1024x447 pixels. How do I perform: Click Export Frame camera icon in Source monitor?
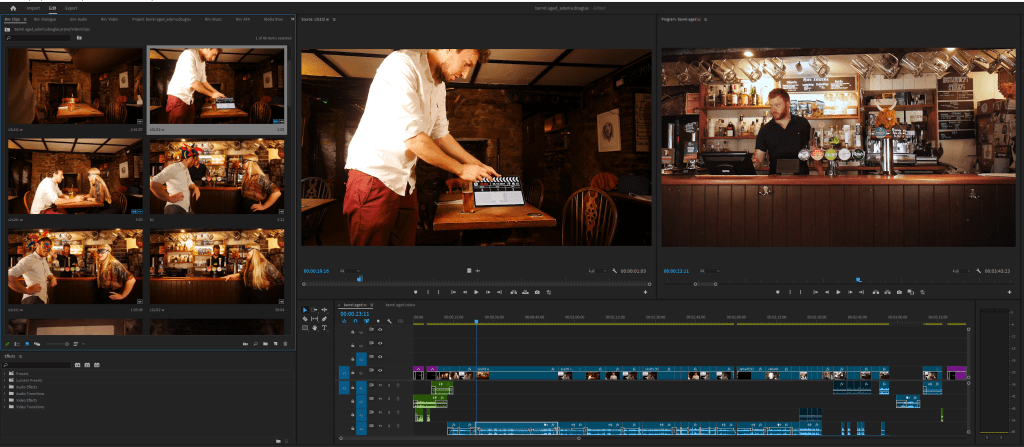pos(537,292)
